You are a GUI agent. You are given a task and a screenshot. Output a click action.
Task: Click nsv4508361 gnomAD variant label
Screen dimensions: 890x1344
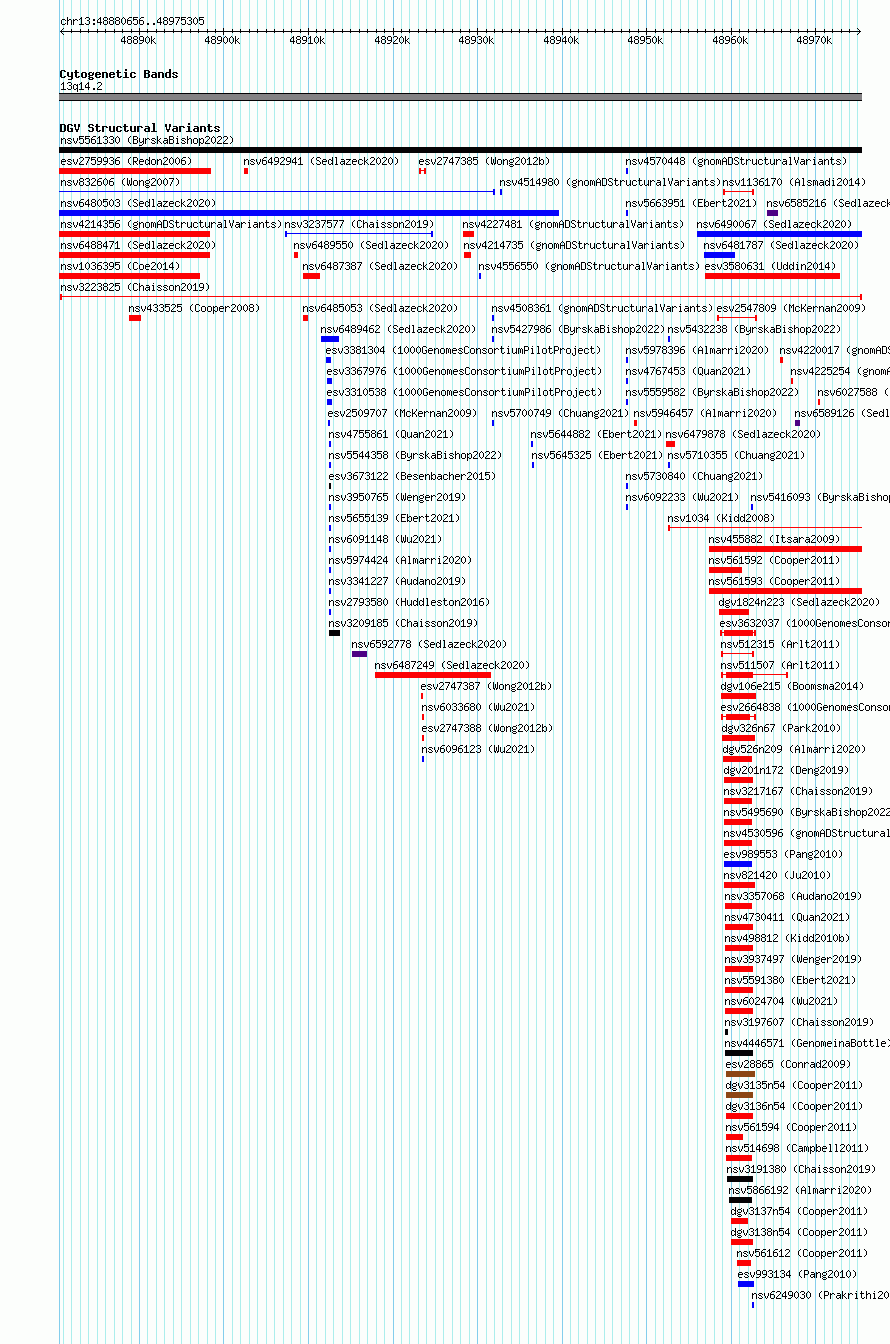(603, 308)
